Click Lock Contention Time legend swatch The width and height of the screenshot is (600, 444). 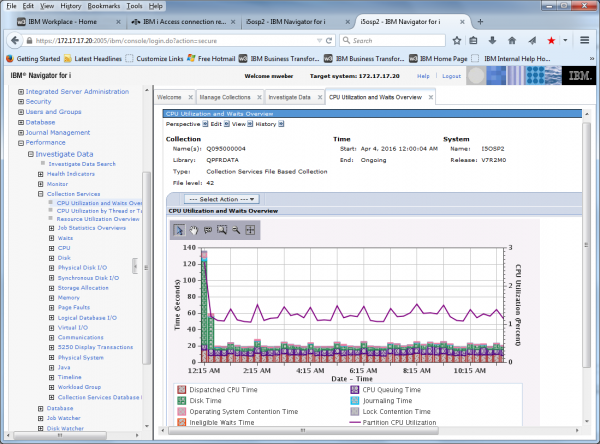355,411
